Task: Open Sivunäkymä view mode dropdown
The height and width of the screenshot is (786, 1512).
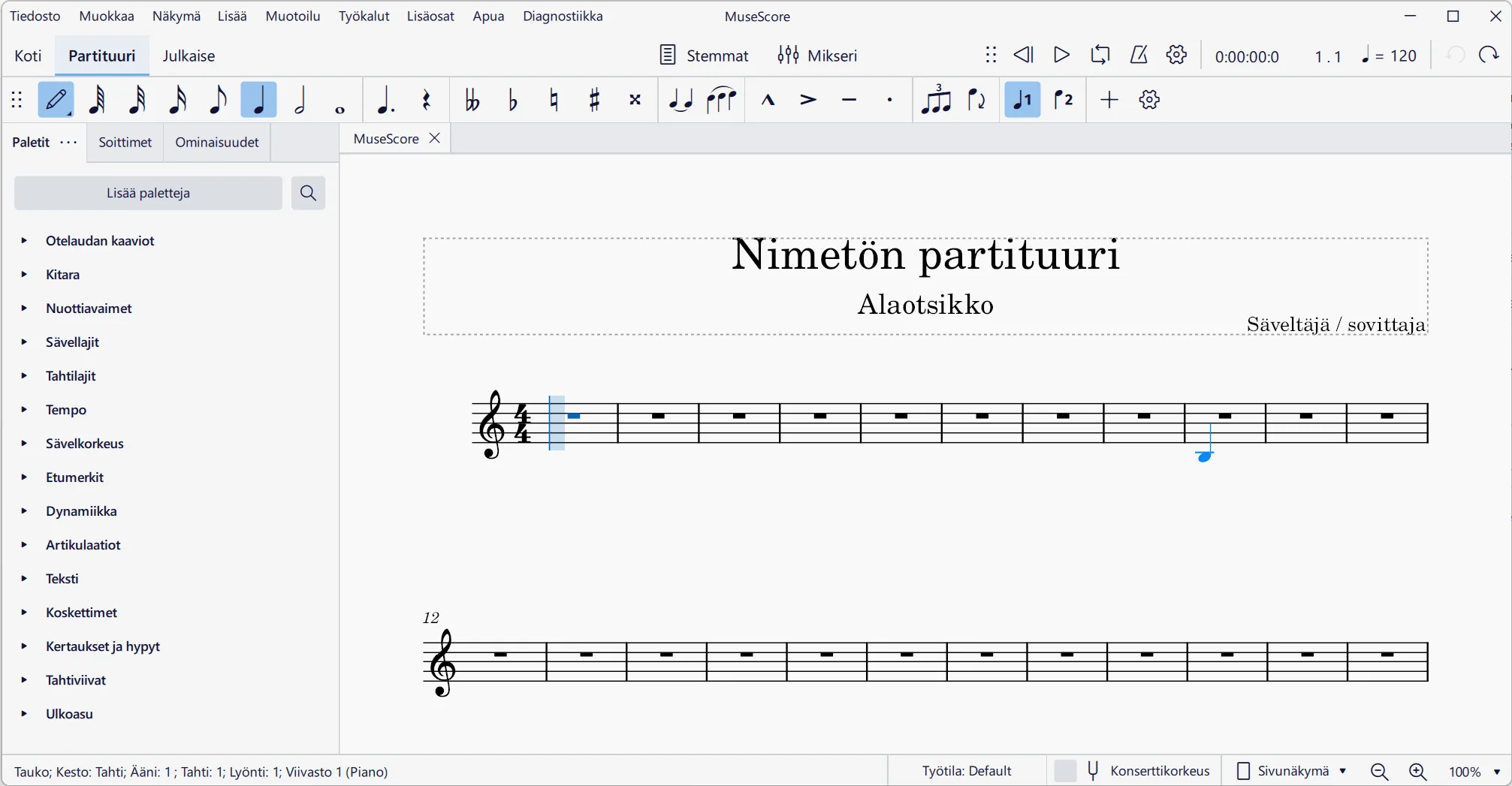Action: (1291, 771)
